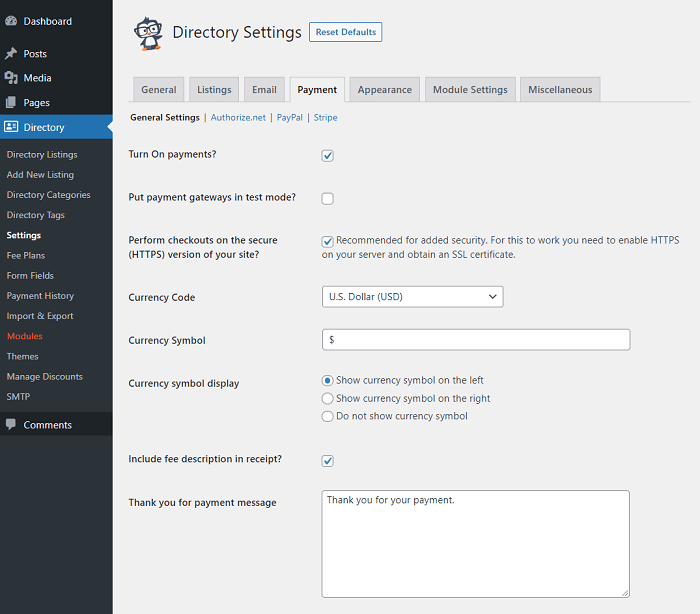
Task: Switch to the Email tab
Action: click(264, 90)
